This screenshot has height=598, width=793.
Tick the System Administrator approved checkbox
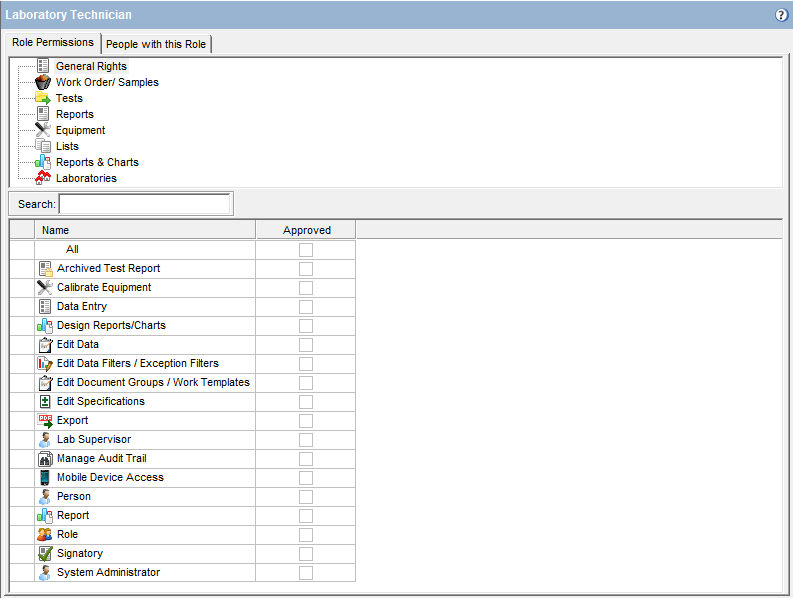coord(306,573)
